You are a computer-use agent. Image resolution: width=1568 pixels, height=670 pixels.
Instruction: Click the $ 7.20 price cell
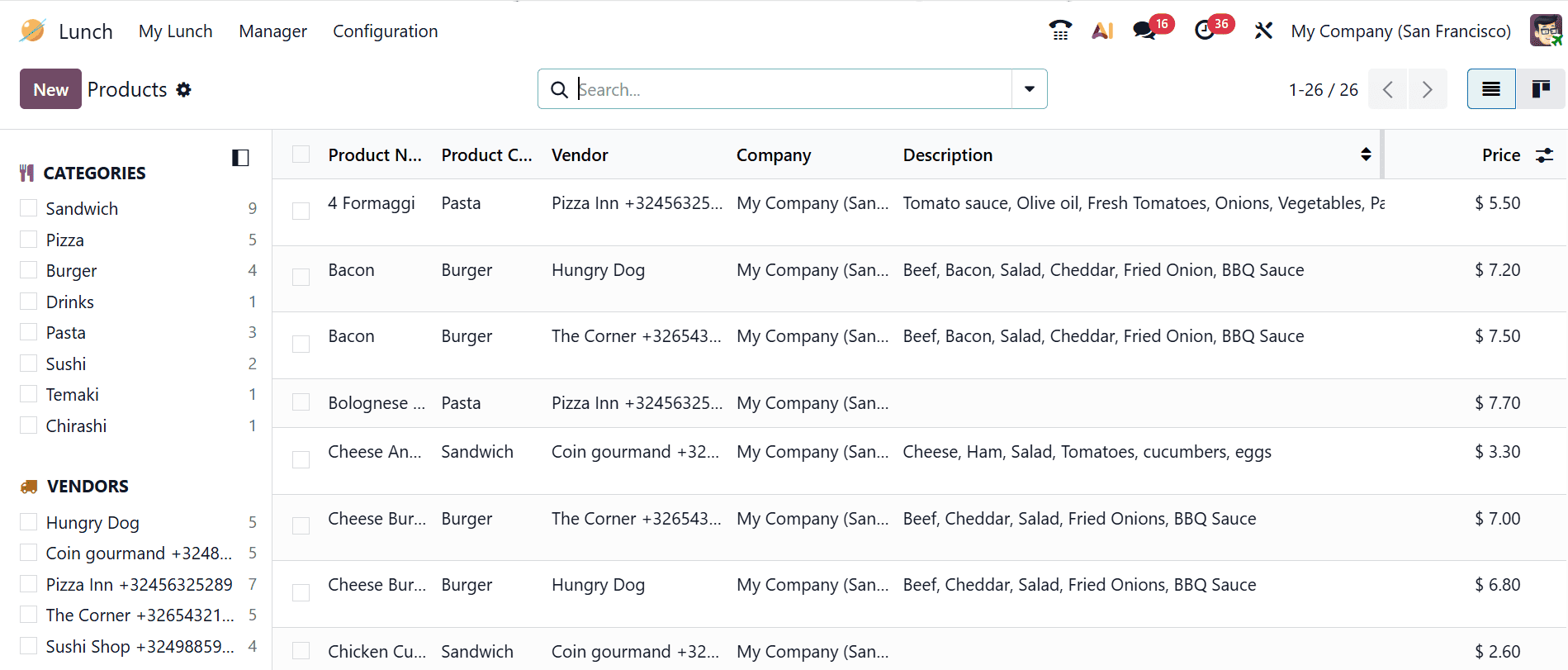[1497, 270]
